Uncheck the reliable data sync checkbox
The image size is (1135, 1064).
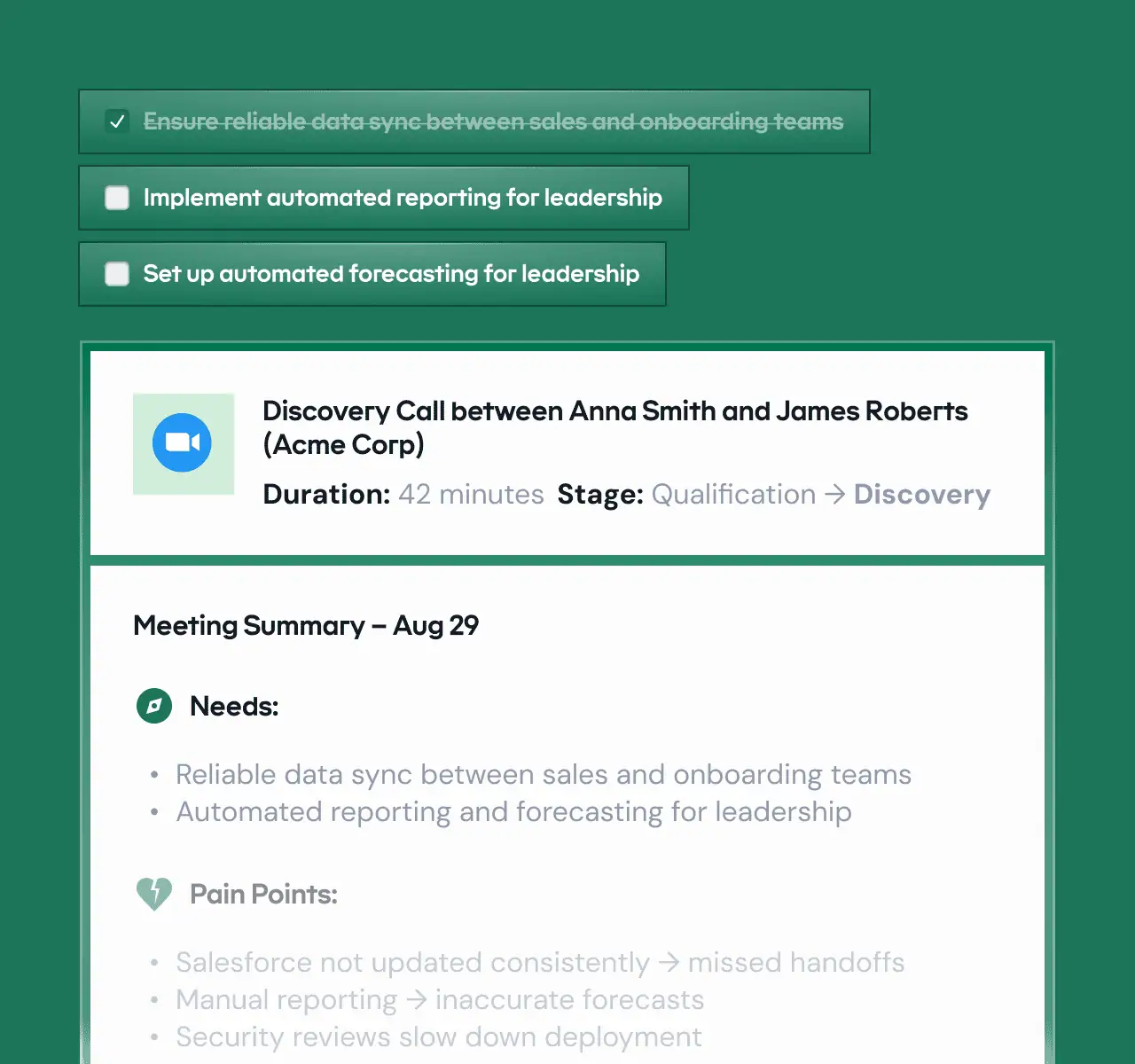[x=117, y=121]
